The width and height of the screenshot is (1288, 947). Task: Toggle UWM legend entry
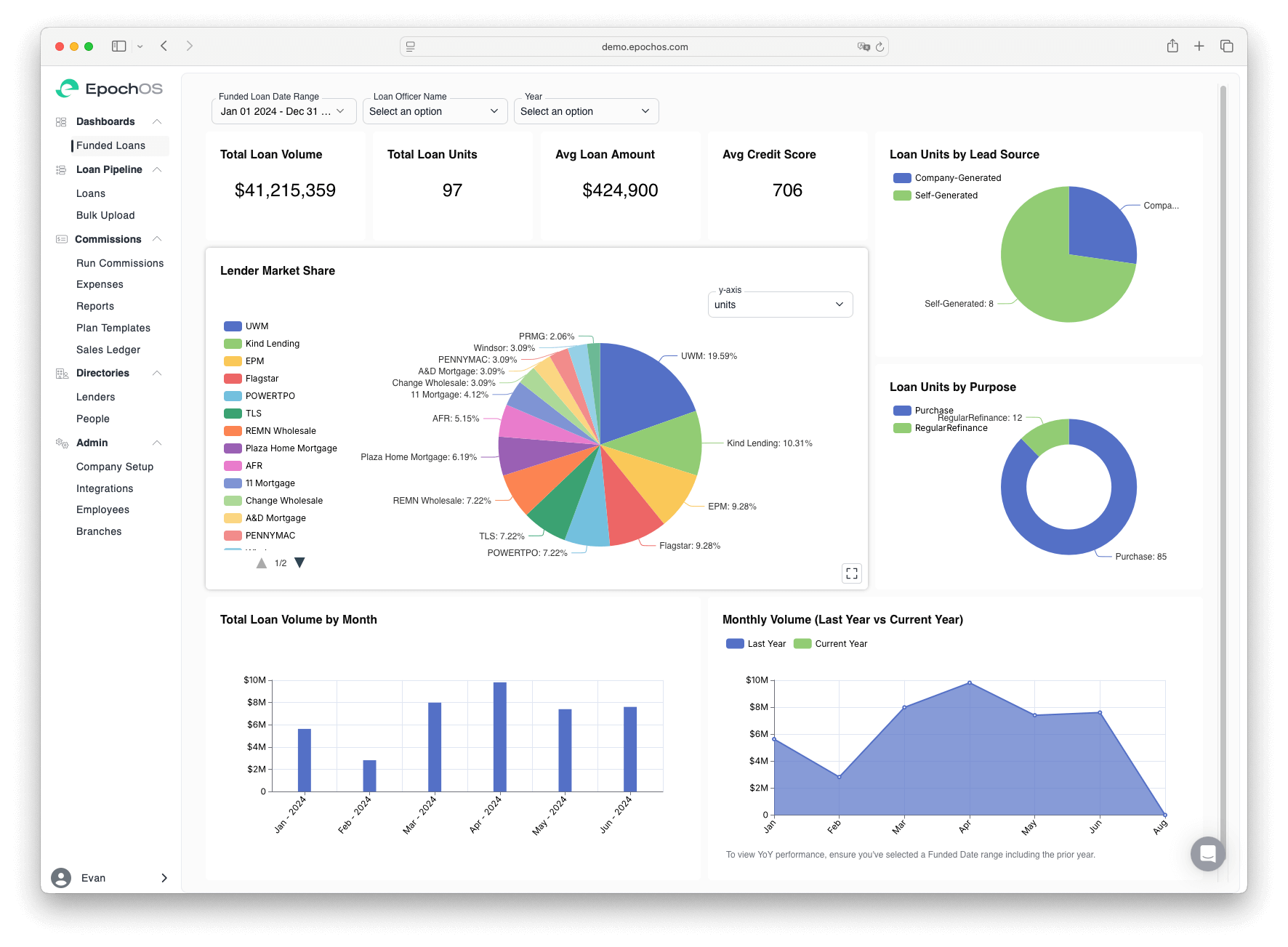coord(246,326)
